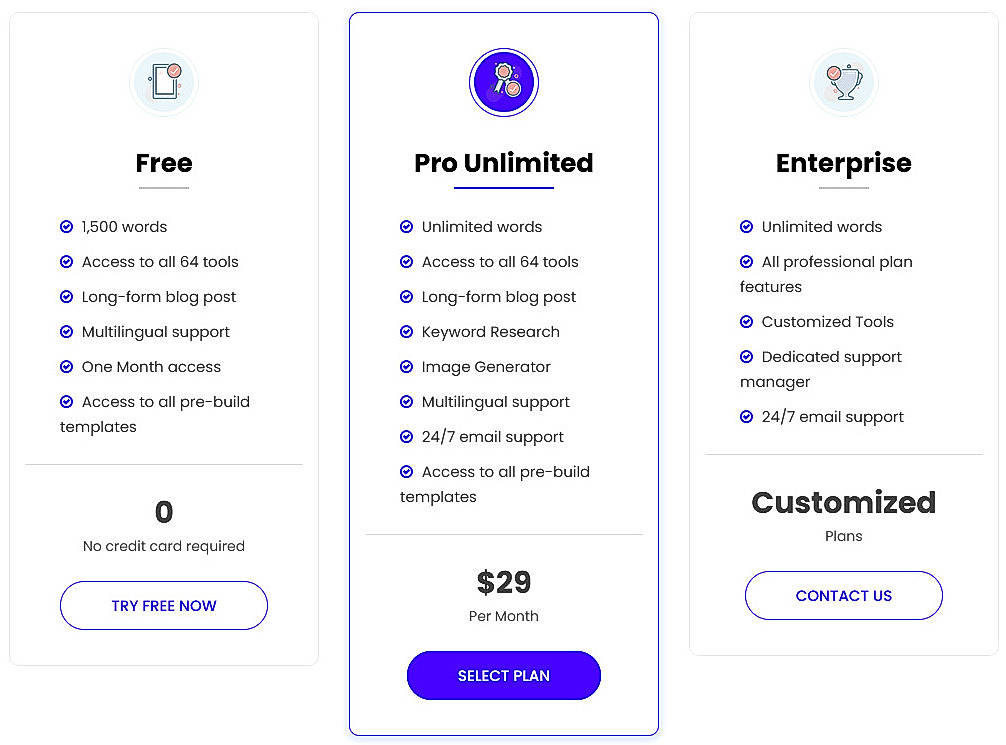Click the checkmark next to Customized Tools

[x=747, y=322]
